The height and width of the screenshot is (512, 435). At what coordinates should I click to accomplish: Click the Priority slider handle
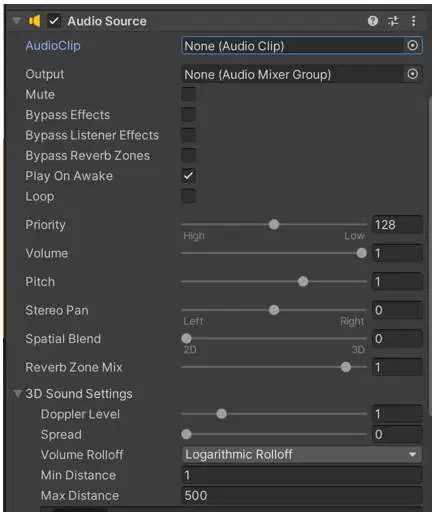pyautogui.click(x=274, y=225)
